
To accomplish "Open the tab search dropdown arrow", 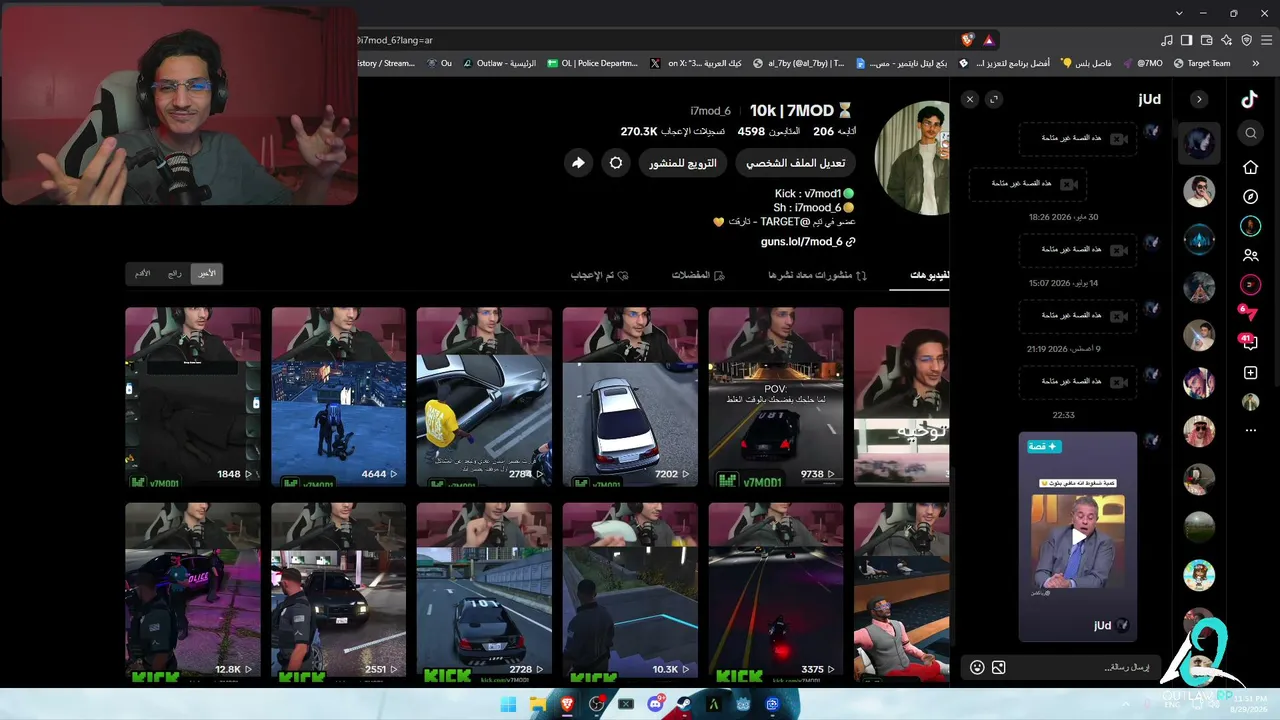I will point(1179,13).
